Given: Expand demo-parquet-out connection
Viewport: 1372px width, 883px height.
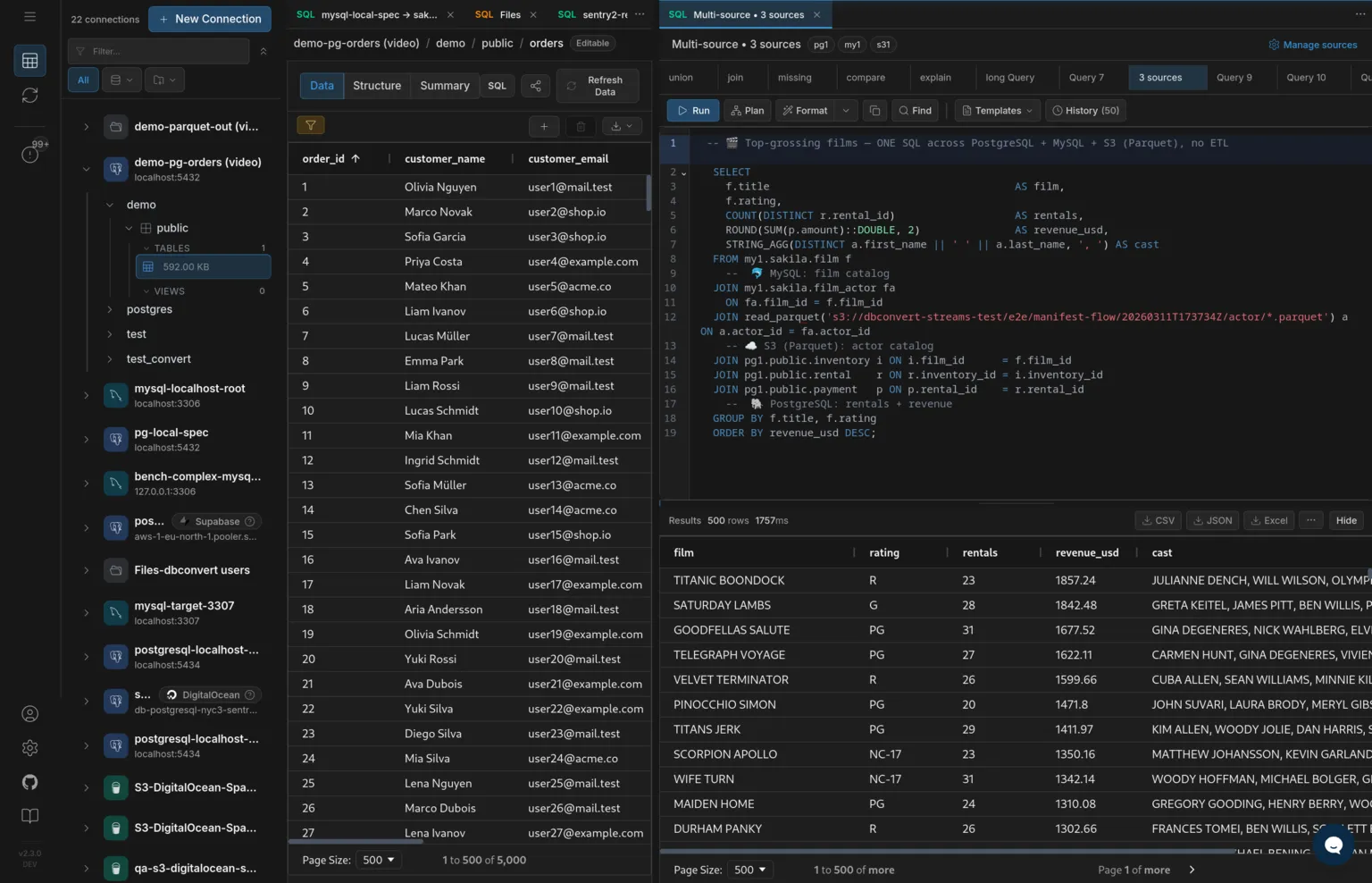Looking at the screenshot, I should point(86,127).
